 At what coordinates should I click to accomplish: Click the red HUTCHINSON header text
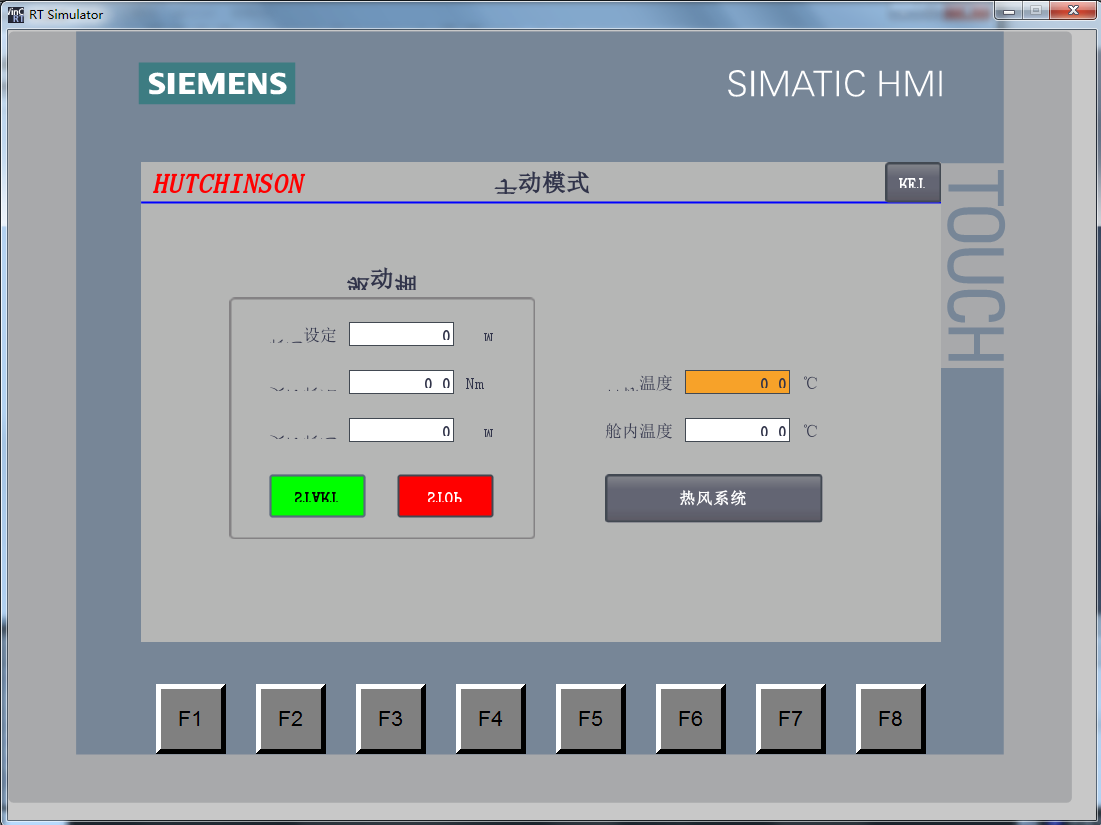[229, 184]
